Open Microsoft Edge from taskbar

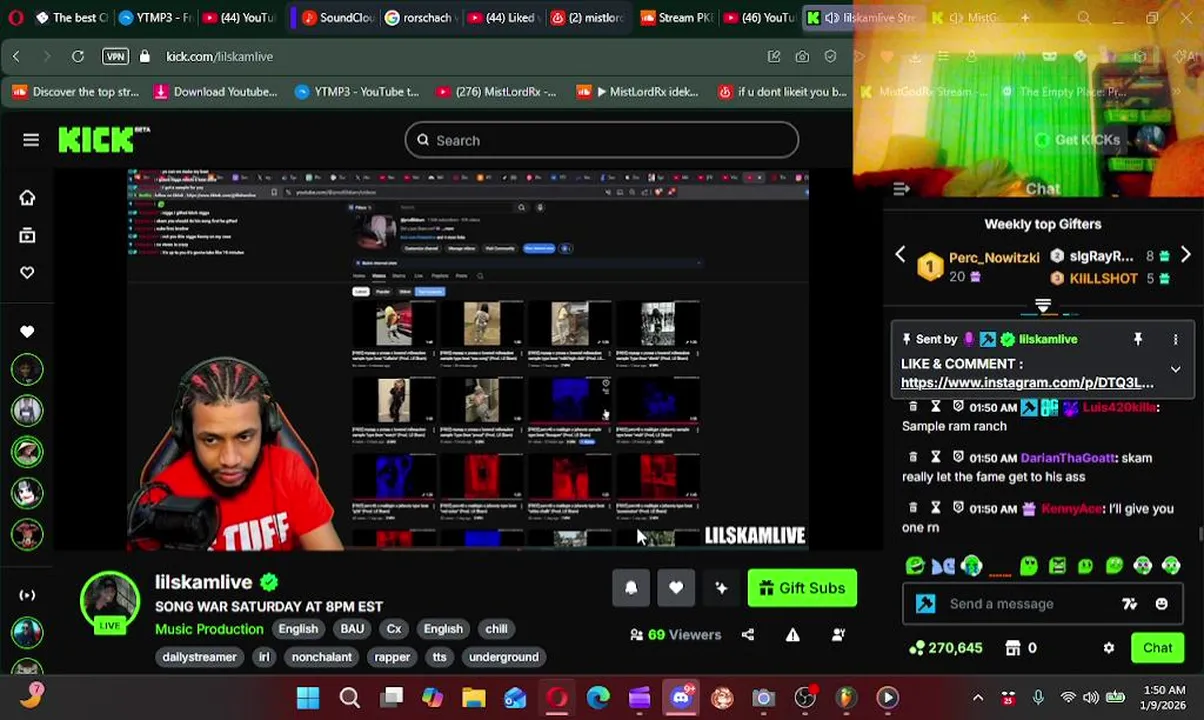[x=598, y=698]
